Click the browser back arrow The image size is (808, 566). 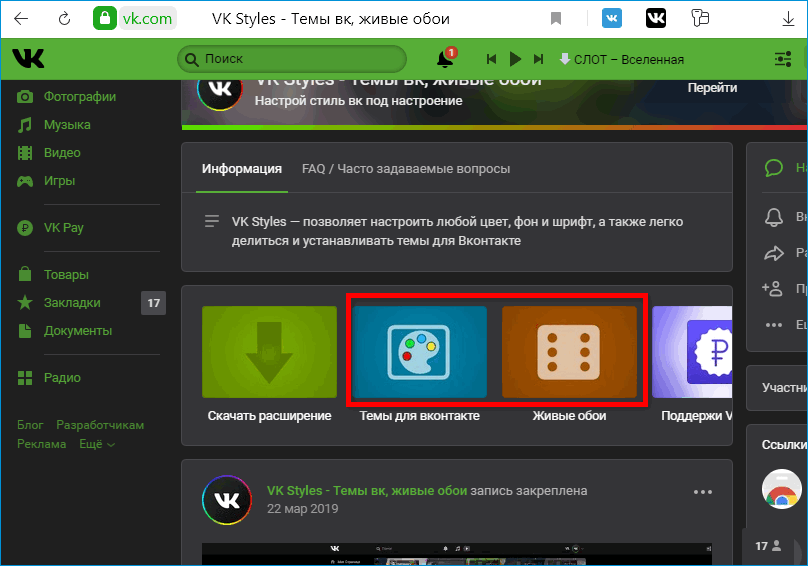click(x=21, y=19)
